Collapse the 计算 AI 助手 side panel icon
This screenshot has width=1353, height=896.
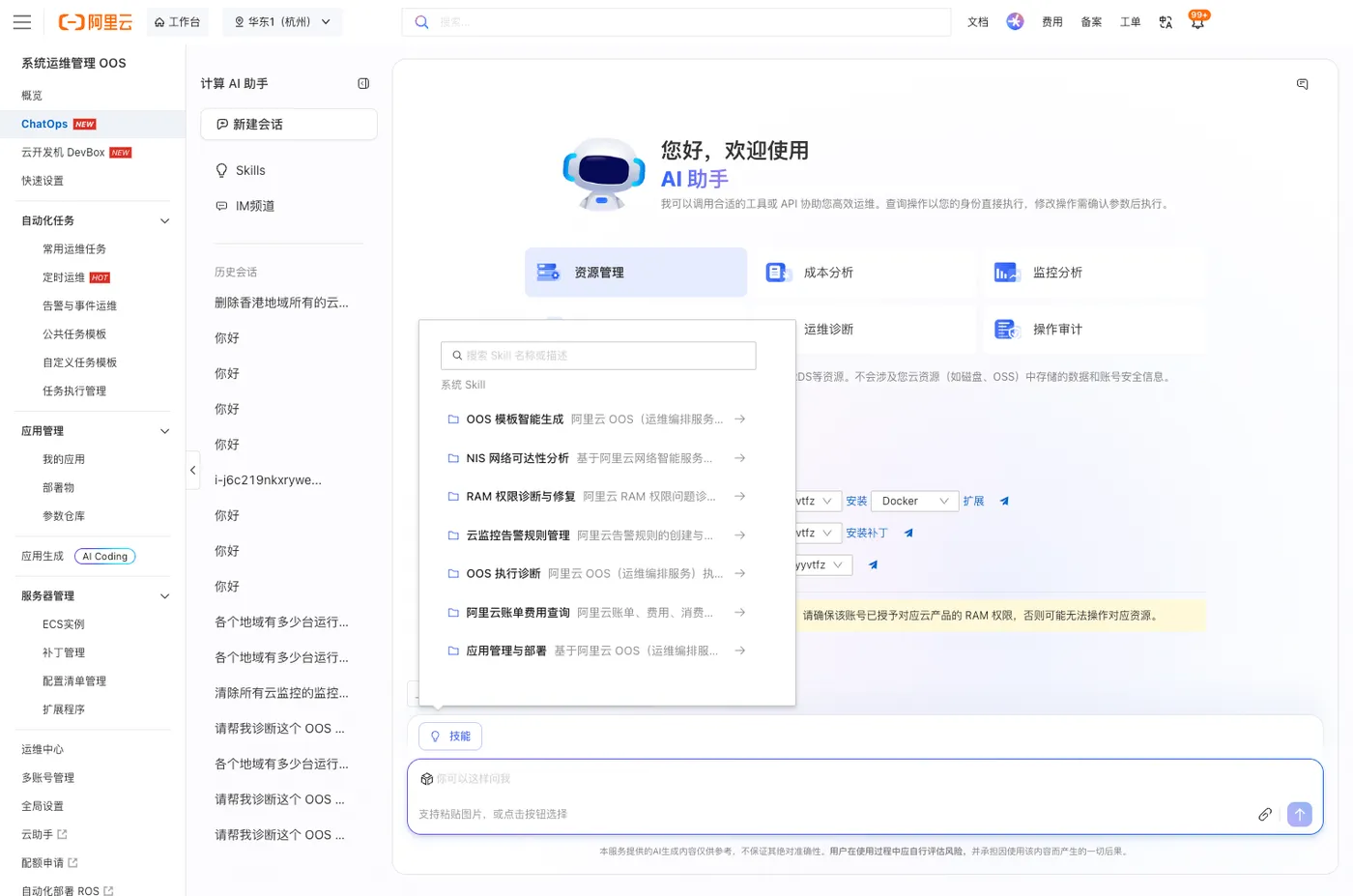click(363, 84)
